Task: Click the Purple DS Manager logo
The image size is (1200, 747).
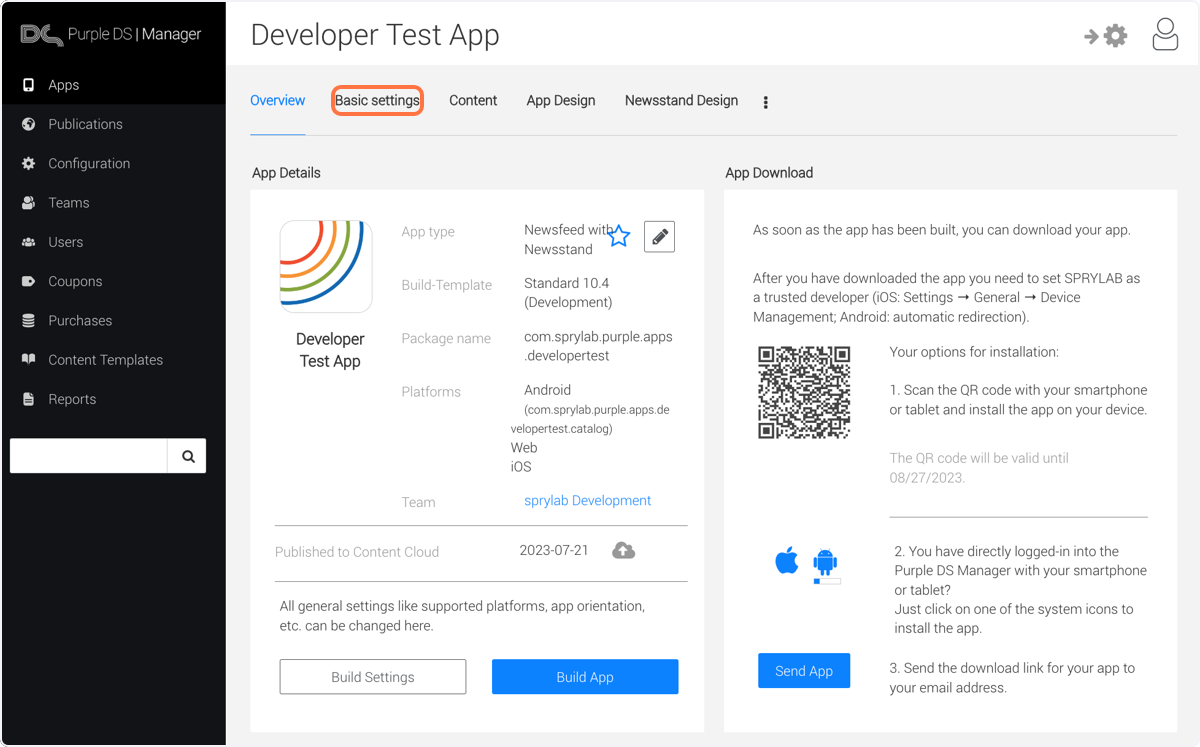Action: [111, 34]
